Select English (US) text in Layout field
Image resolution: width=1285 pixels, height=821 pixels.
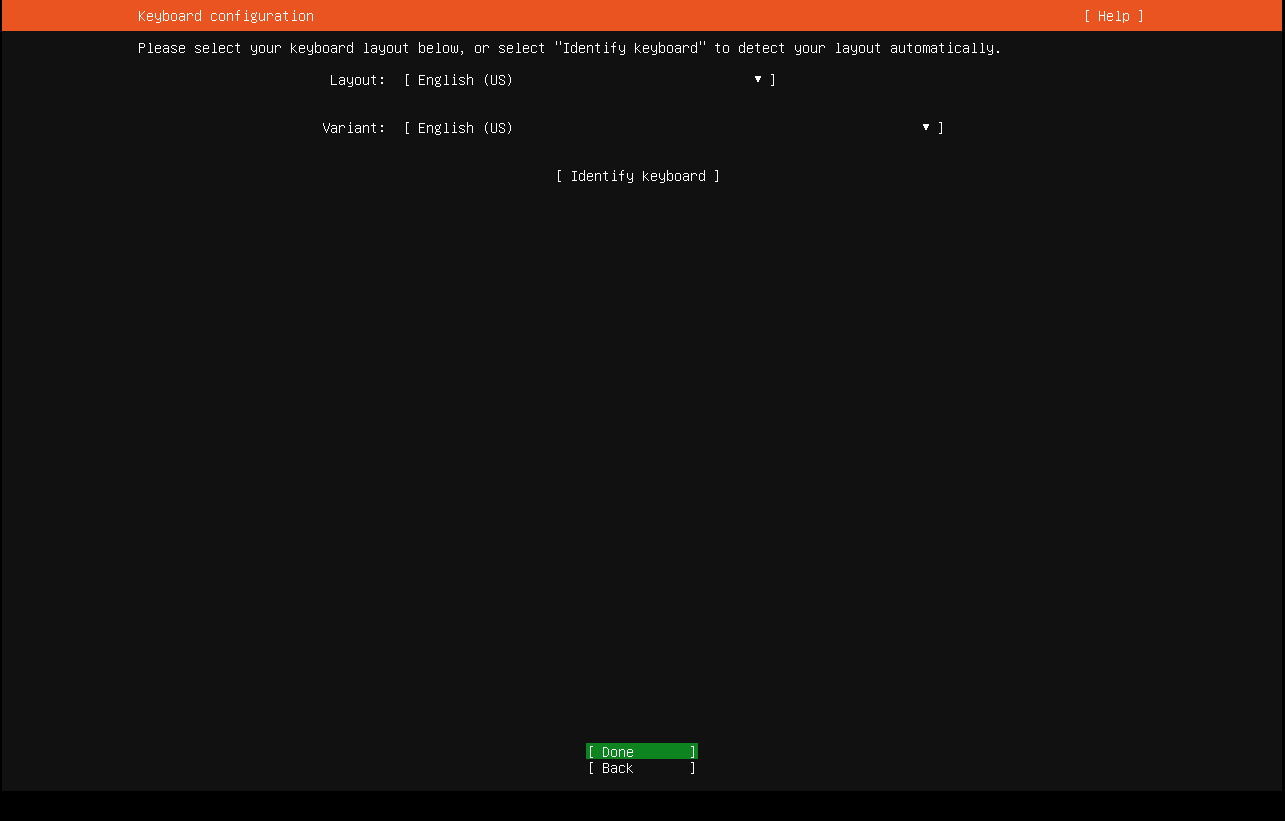coord(465,80)
